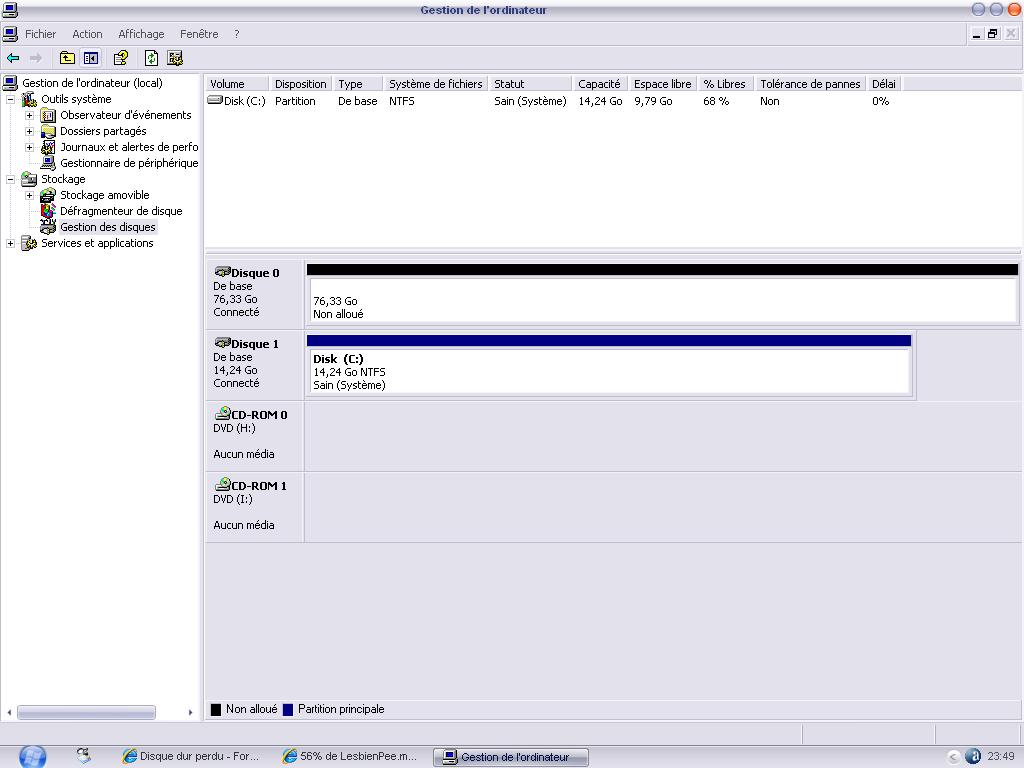The image size is (1024, 768).
Task: Select the Disk (C:) partition block
Action: pyautogui.click(x=608, y=371)
